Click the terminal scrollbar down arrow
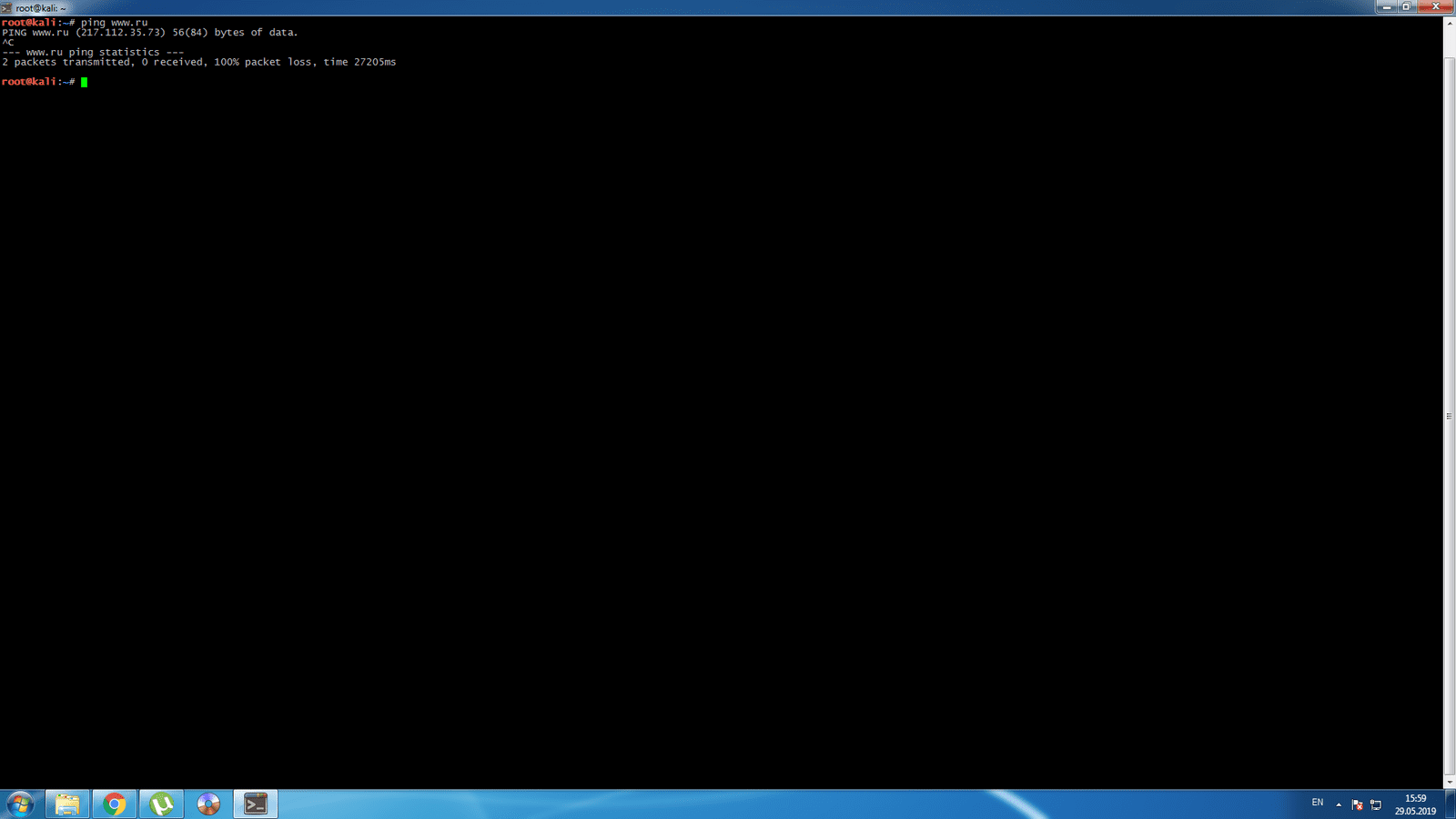Screen dimensions: 1456x819 [x=1449, y=782]
